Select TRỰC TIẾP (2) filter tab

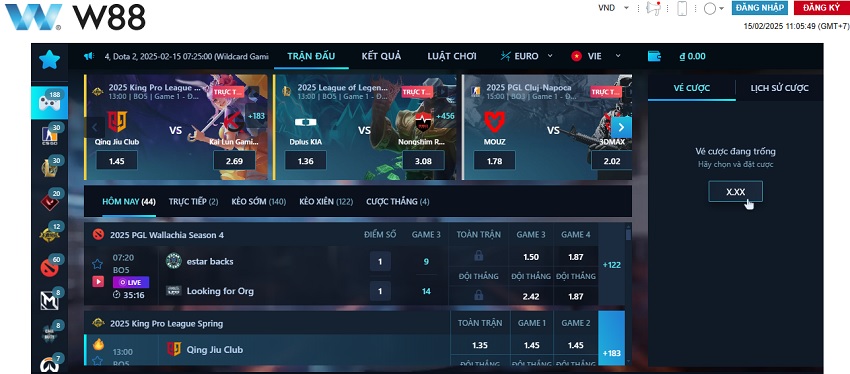(x=193, y=202)
